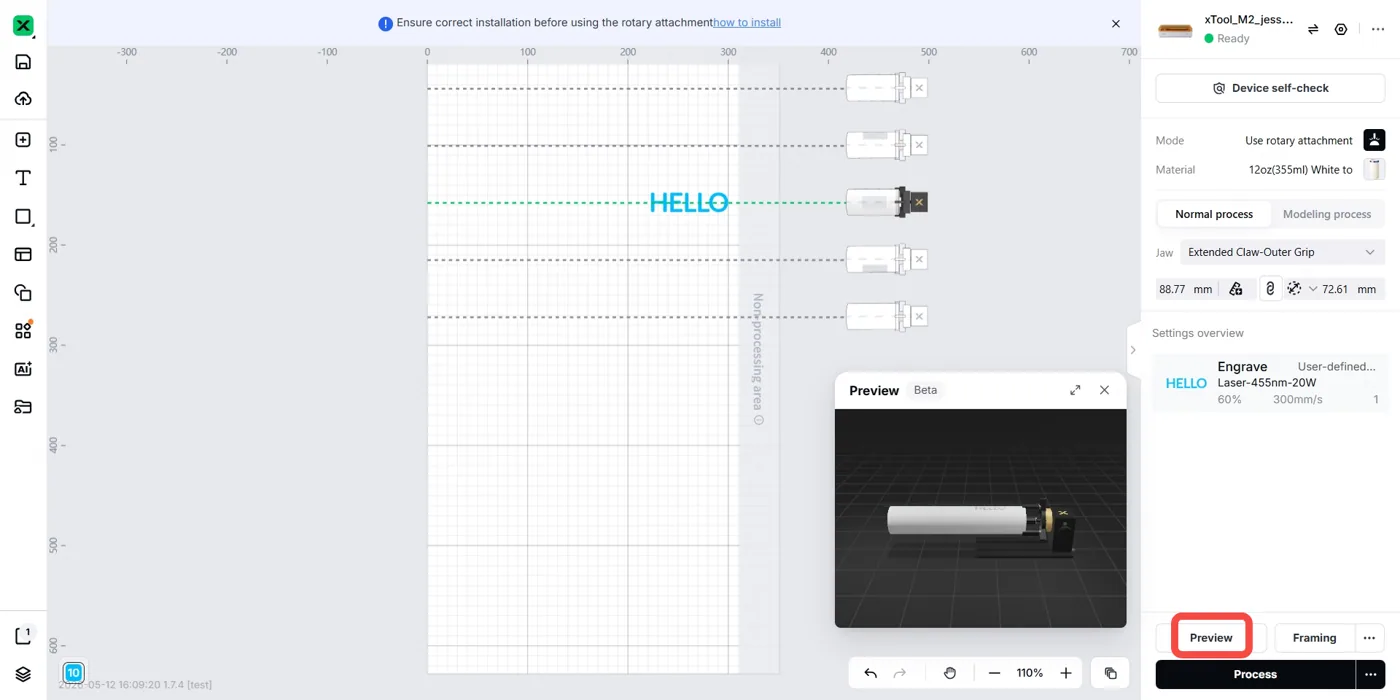Open the HELLO Engrave settings row
Viewport: 1400px width, 700px height.
point(1270,382)
